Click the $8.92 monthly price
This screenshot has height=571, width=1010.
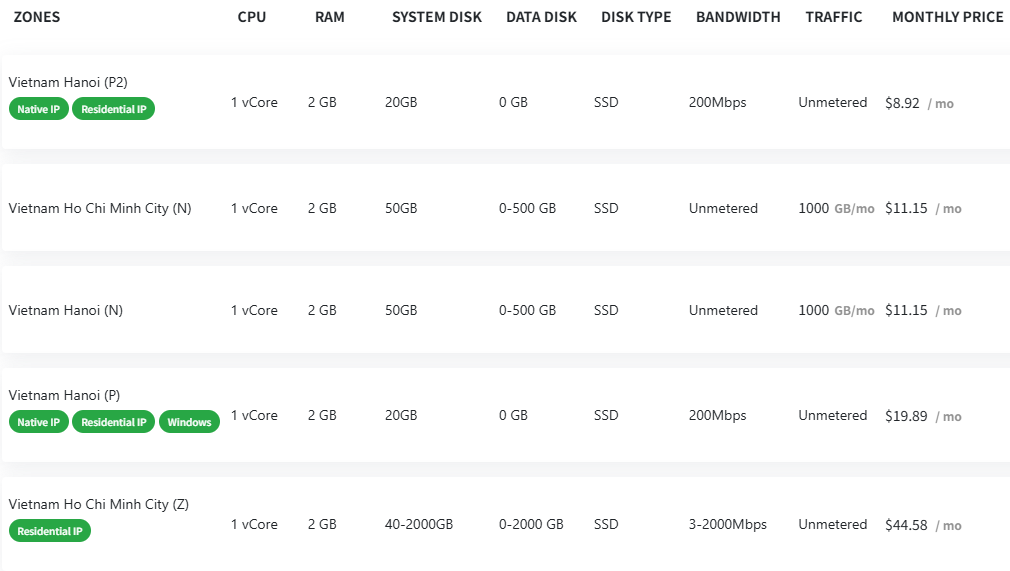tap(902, 103)
